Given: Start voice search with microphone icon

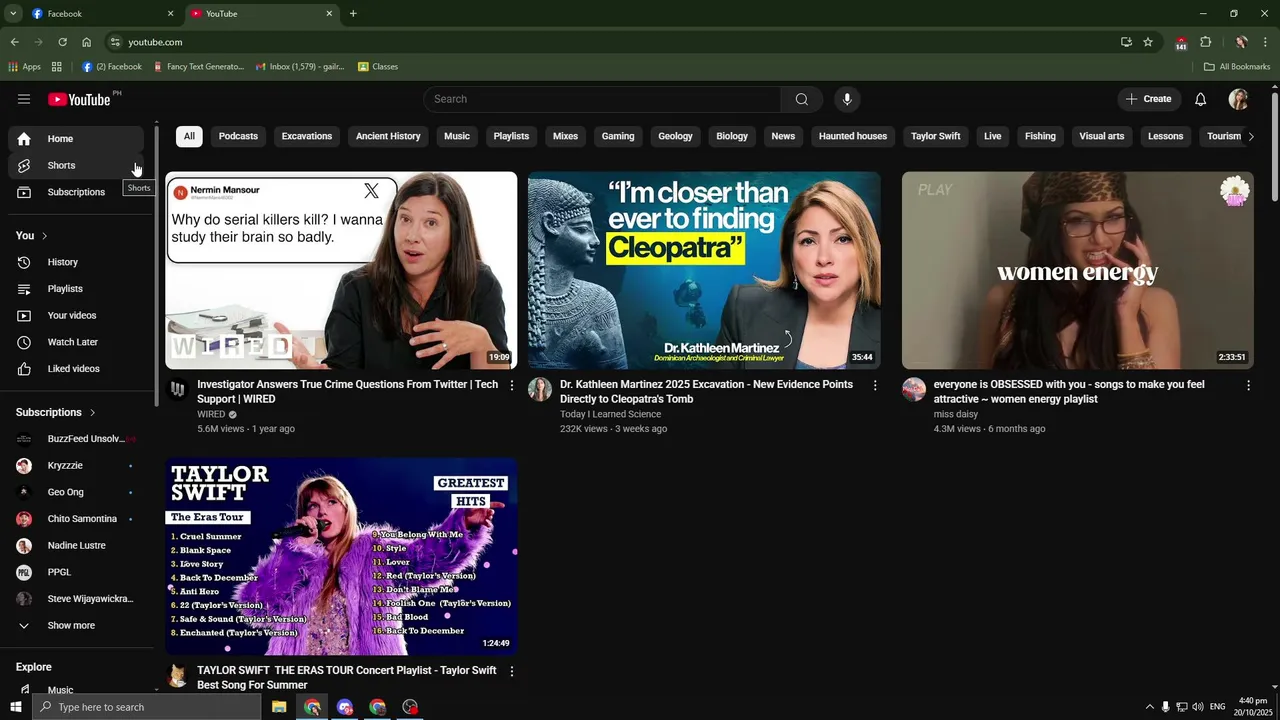Looking at the screenshot, I should pyautogui.click(x=847, y=99).
